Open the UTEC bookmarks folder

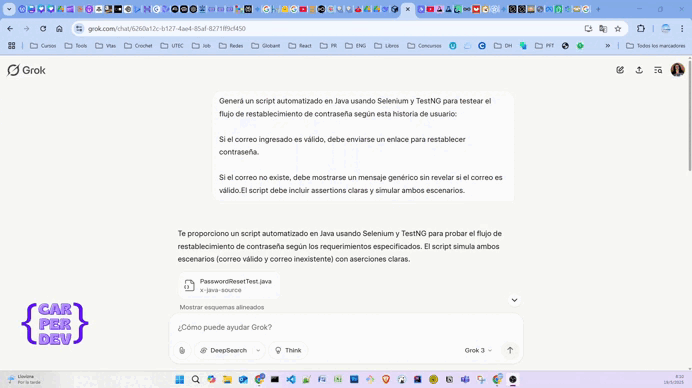[x=172, y=45]
